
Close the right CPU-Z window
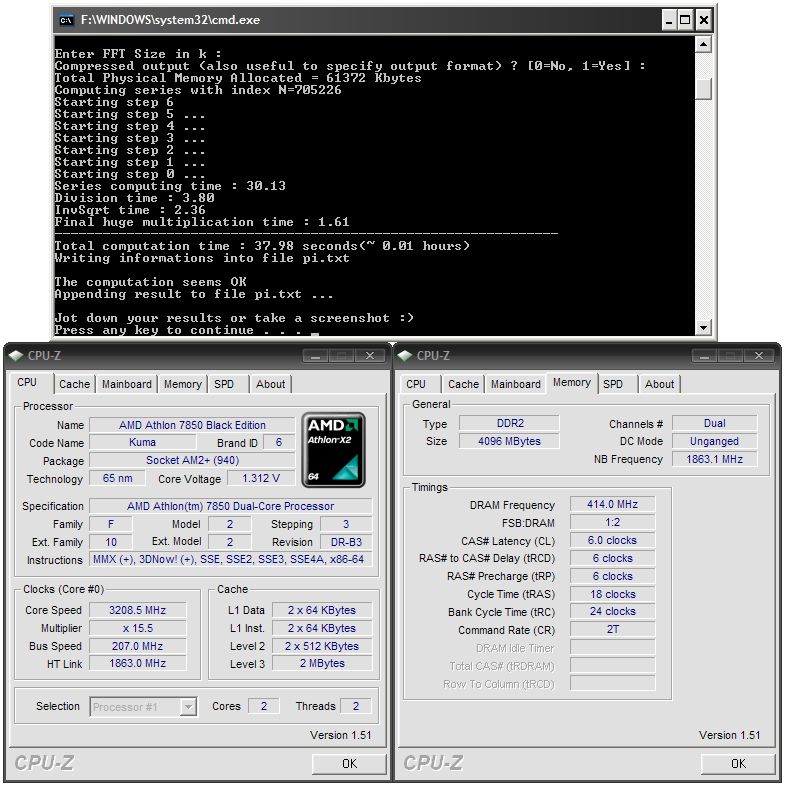[759, 356]
